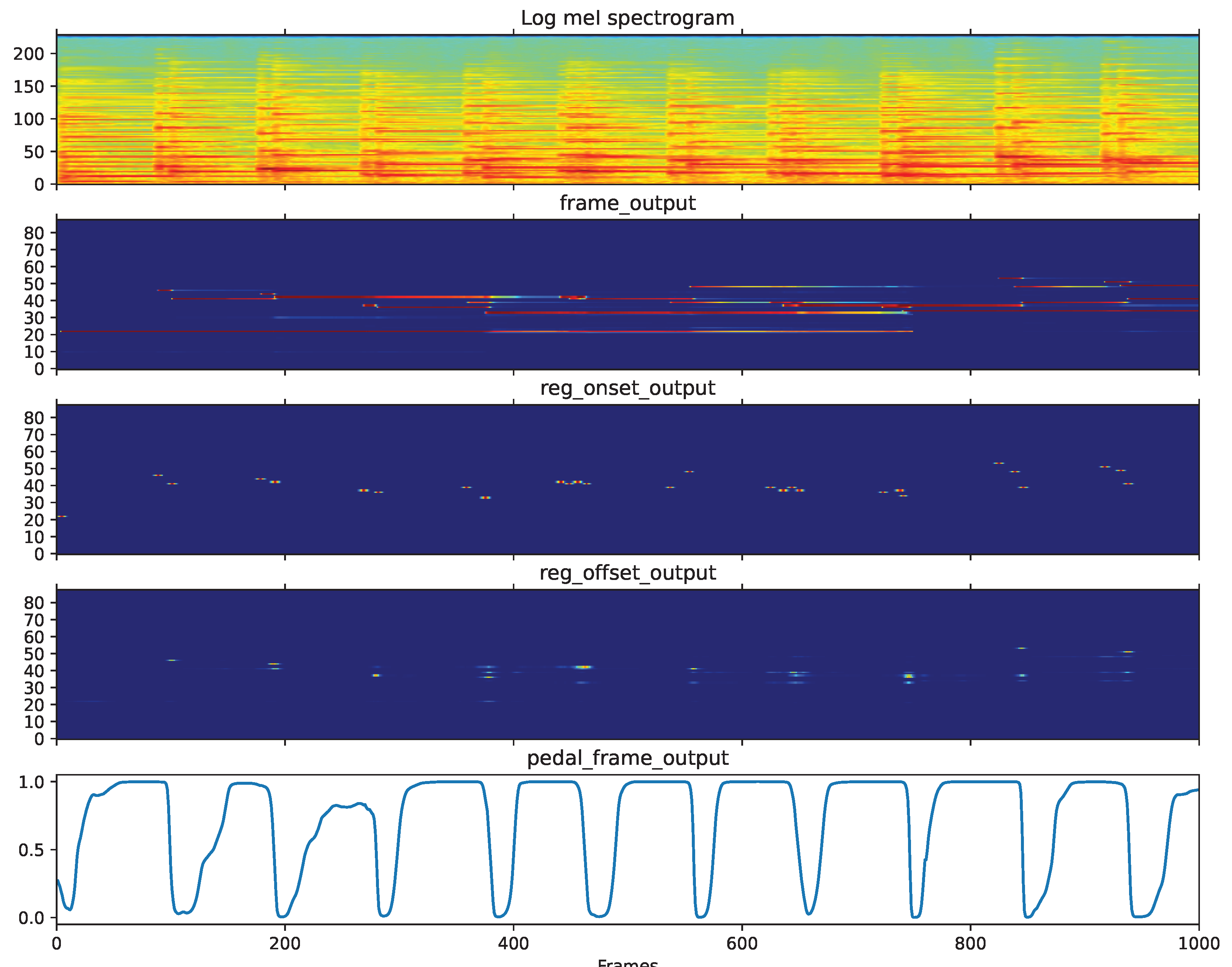This screenshot has height=967, width=1232.
Task: Click the 200 tick on Frames axis
Action: [x=285, y=943]
